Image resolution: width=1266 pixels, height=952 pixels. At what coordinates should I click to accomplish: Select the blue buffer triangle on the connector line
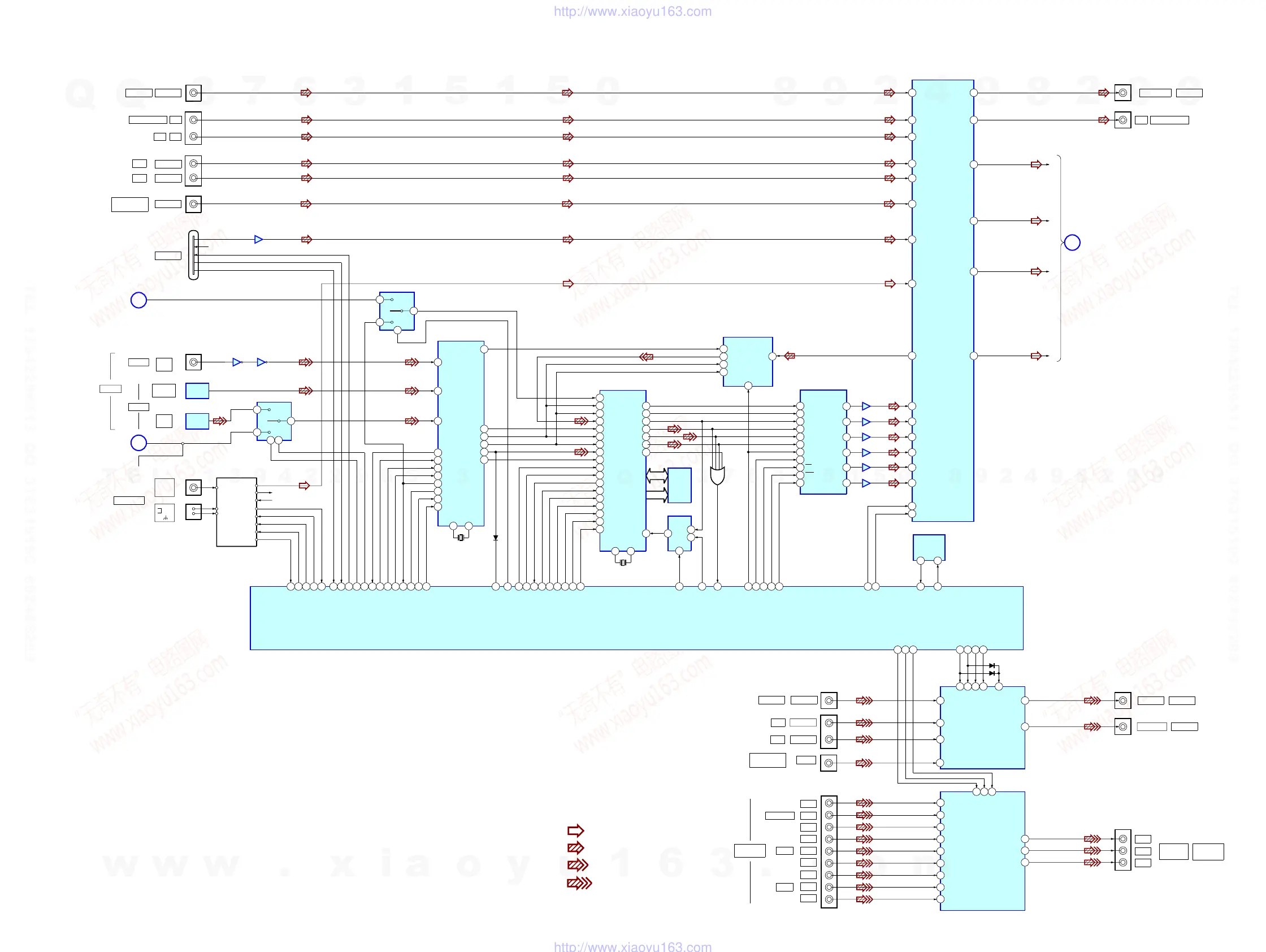258,239
